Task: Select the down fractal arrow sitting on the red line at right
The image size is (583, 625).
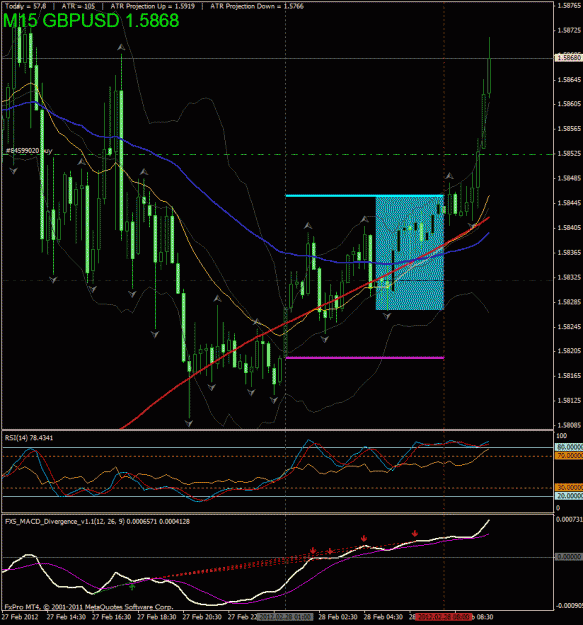Action: (472, 226)
